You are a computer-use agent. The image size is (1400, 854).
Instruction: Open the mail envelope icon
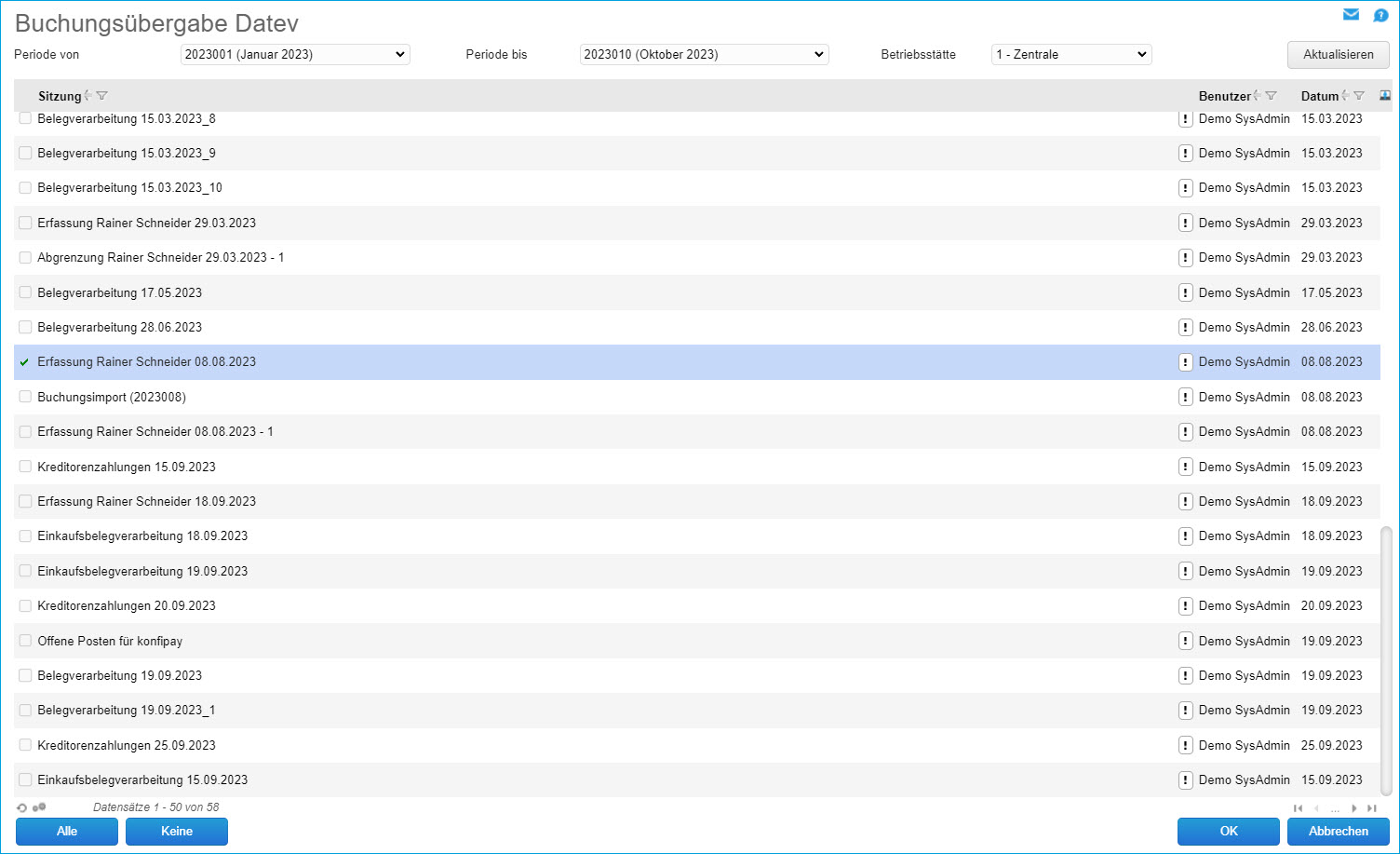(x=1351, y=15)
